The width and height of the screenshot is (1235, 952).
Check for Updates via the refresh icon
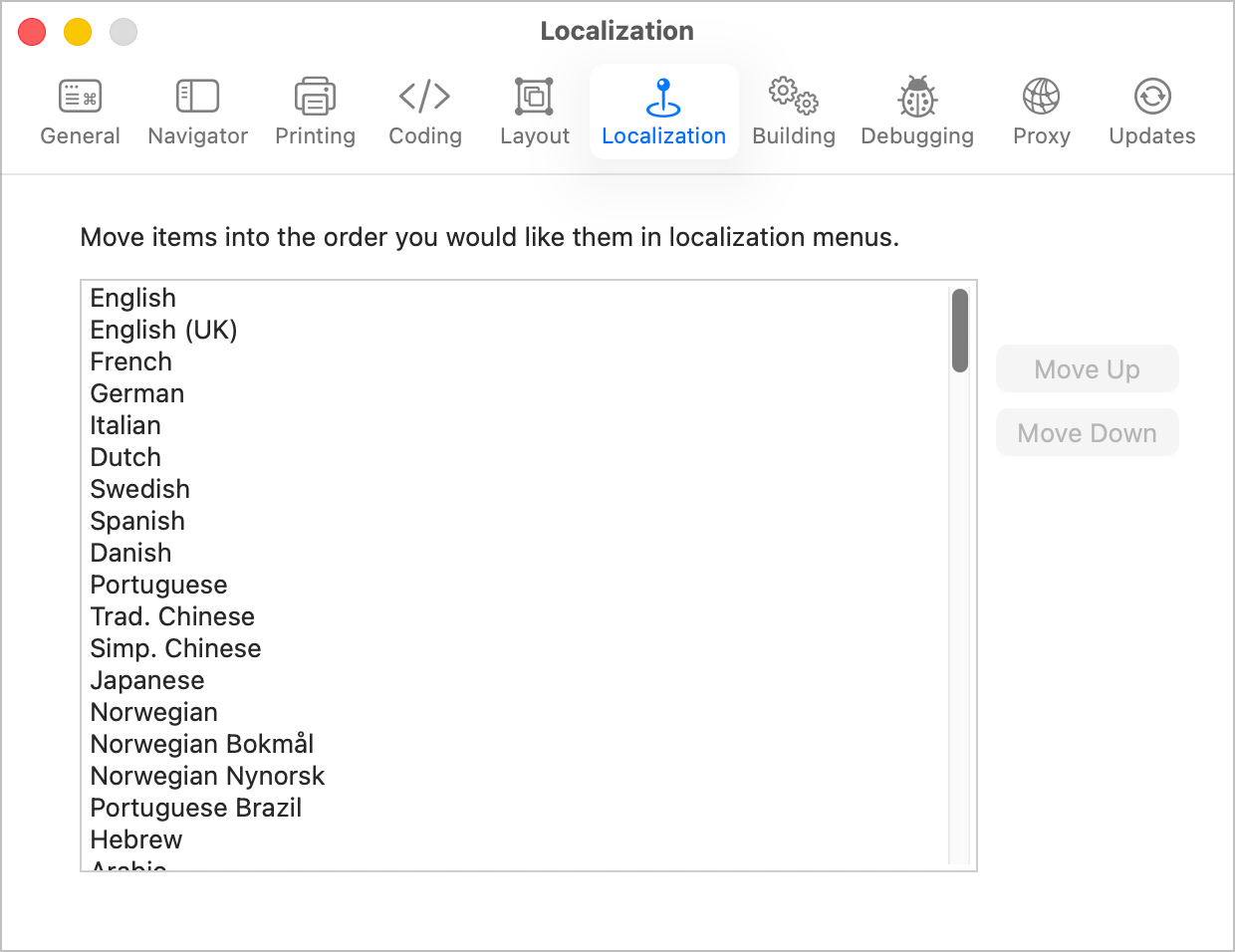pyautogui.click(x=1151, y=110)
